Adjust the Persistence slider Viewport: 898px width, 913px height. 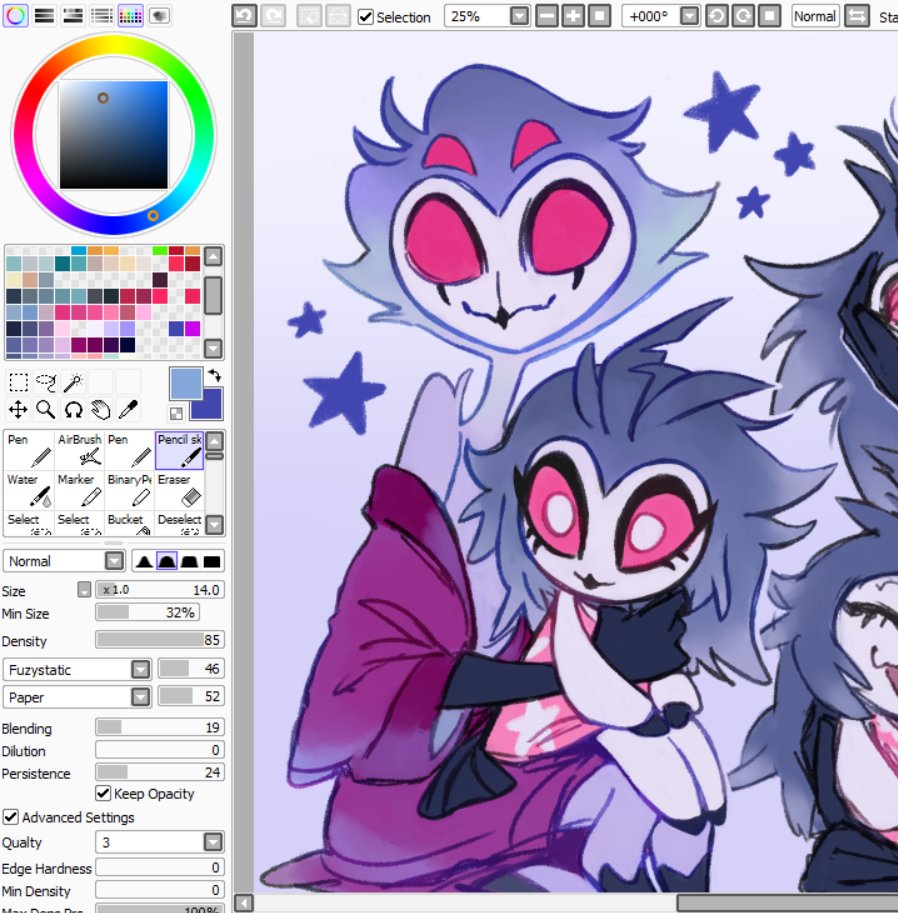[160, 772]
